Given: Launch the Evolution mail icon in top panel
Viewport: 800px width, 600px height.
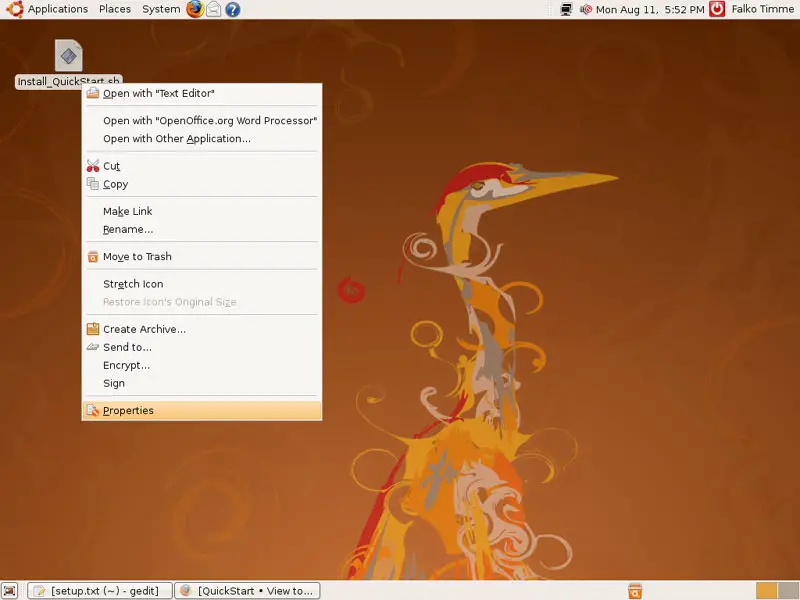Looking at the screenshot, I should pyautogui.click(x=213, y=9).
